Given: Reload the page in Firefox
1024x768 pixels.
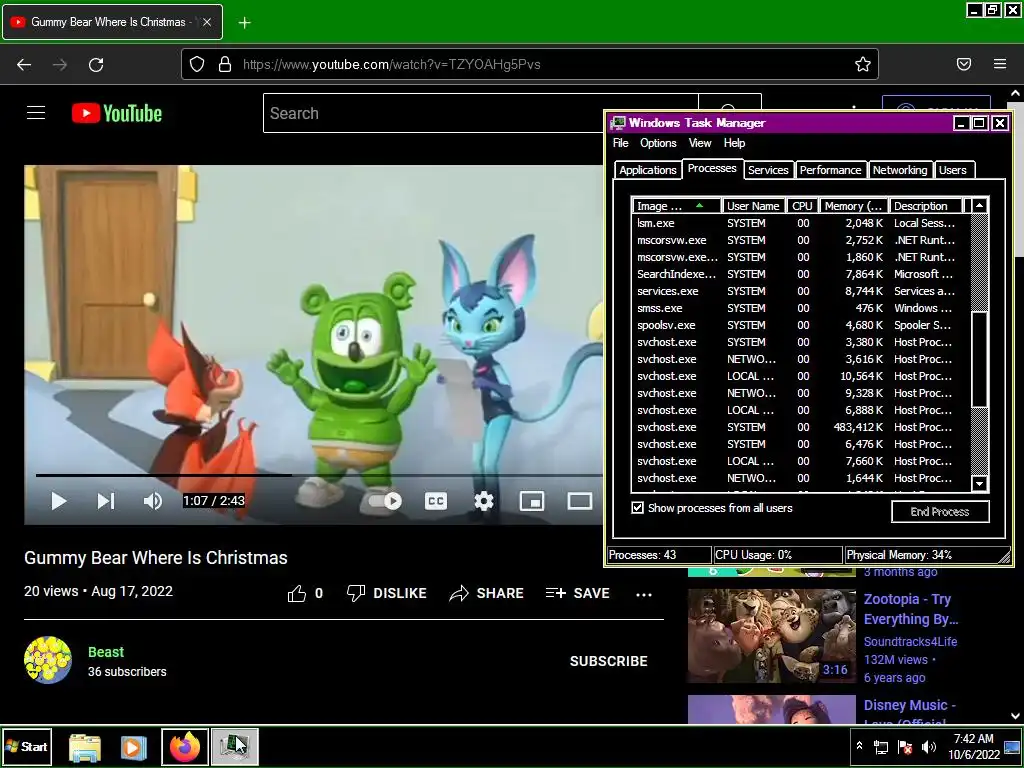Looking at the screenshot, I should [96, 64].
